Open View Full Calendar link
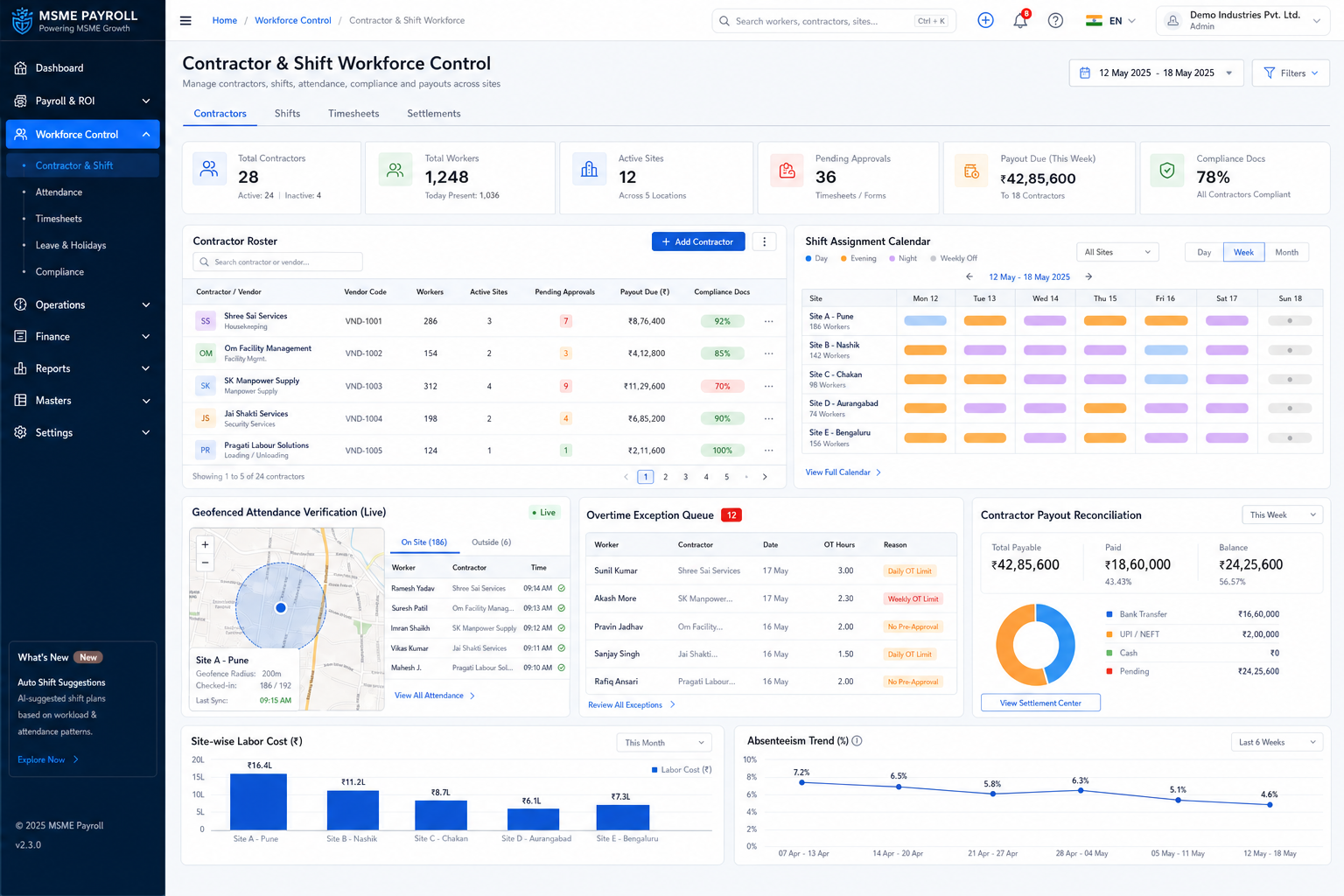1344x896 pixels. (843, 472)
